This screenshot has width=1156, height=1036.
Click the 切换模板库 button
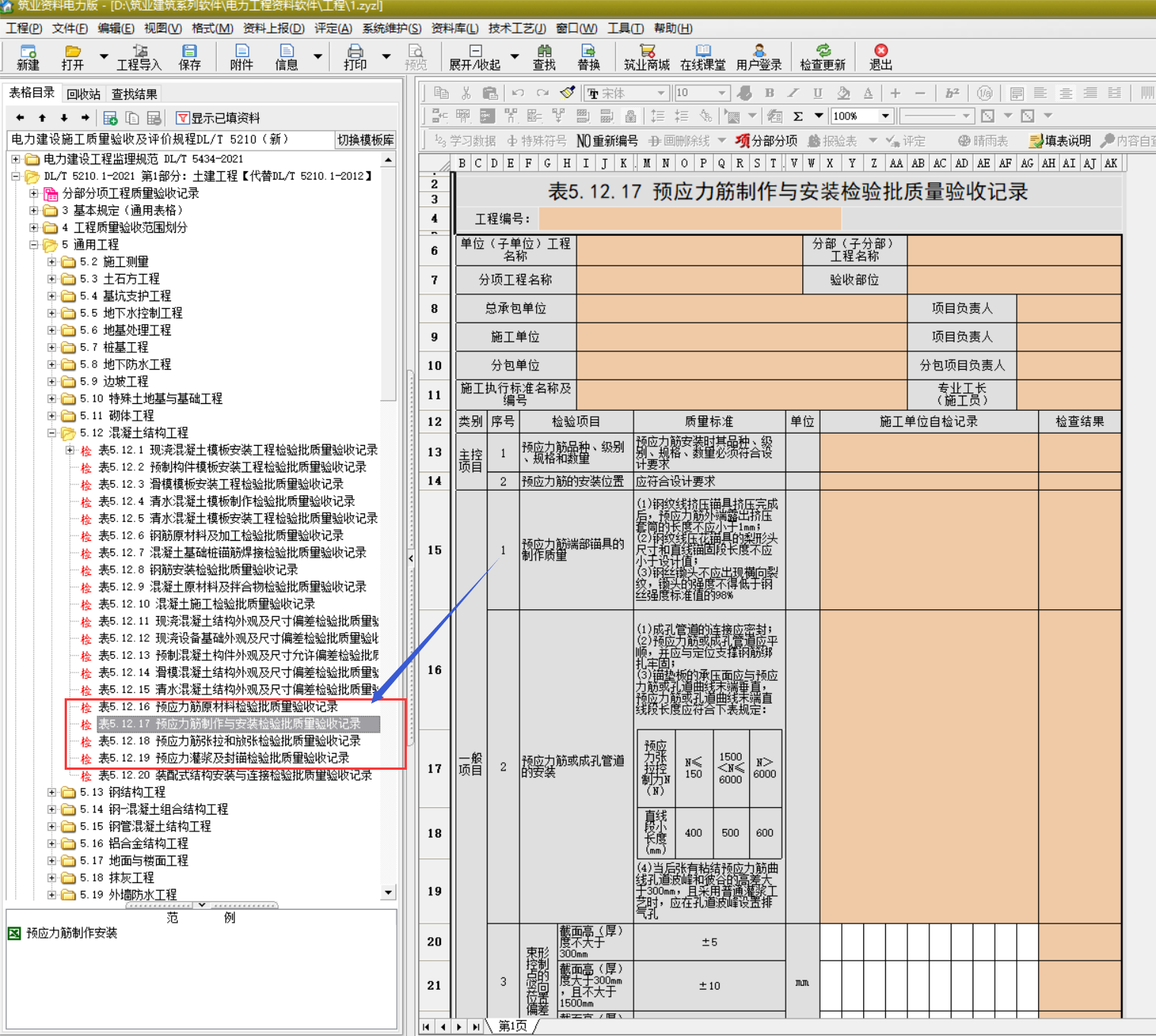pyautogui.click(x=366, y=140)
